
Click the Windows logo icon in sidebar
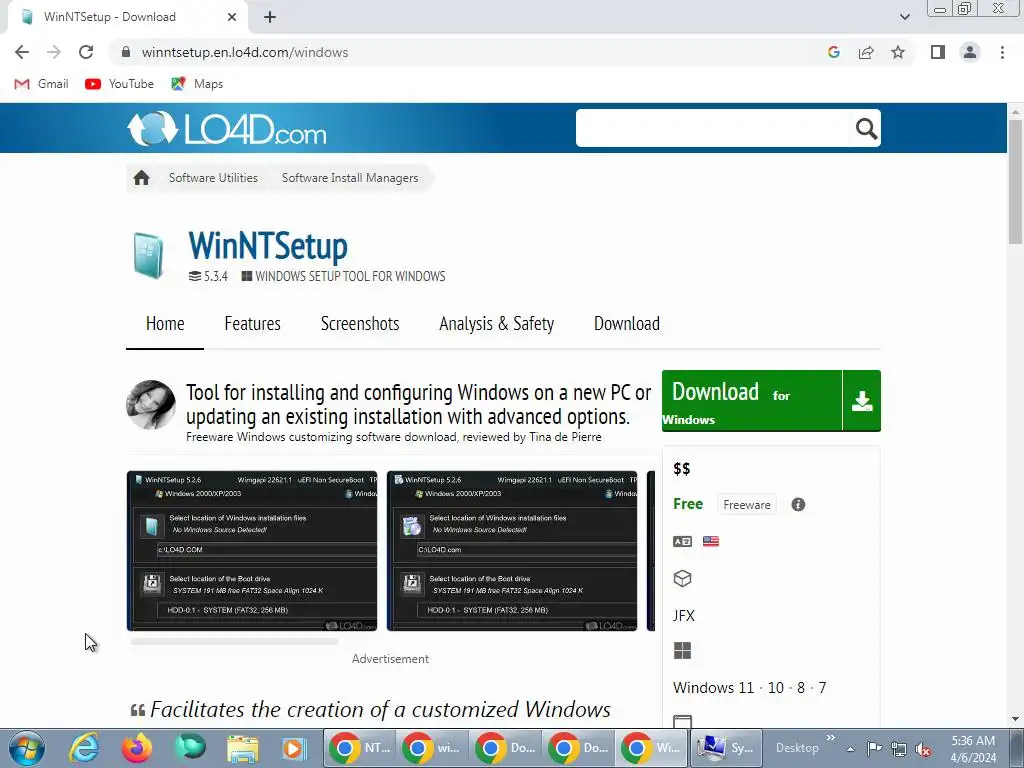click(682, 650)
